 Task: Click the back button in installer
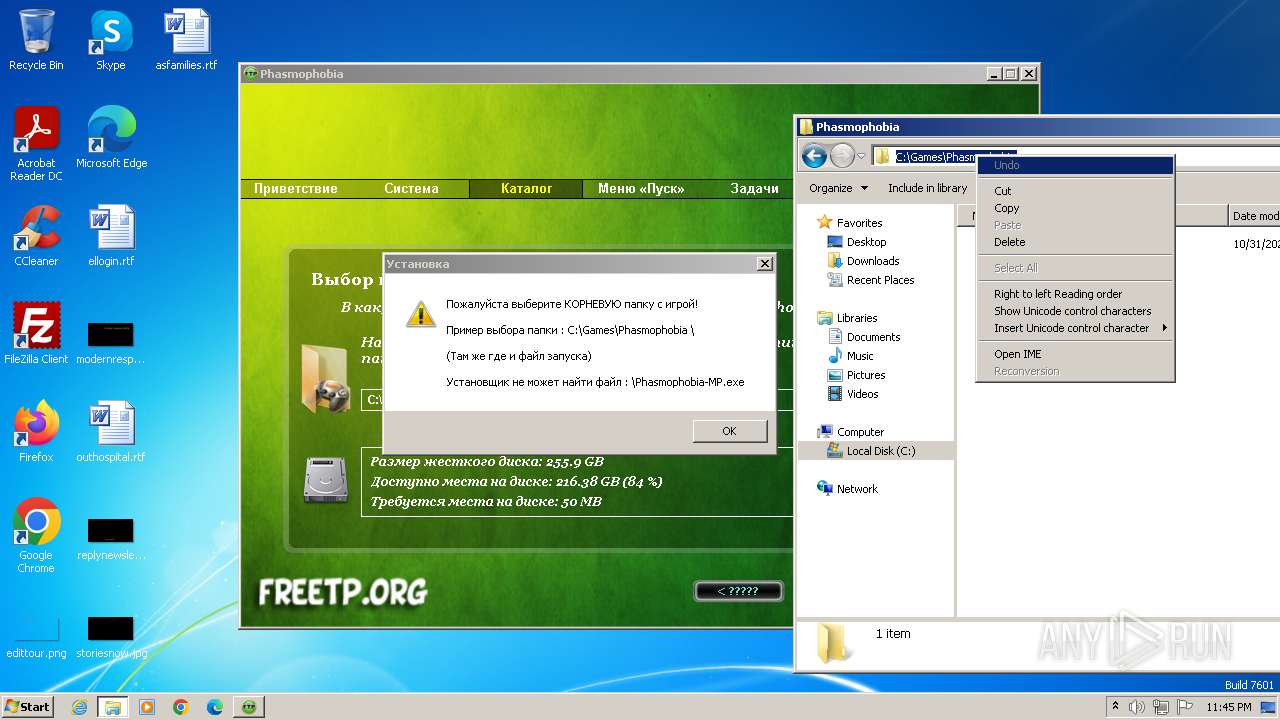(738, 591)
